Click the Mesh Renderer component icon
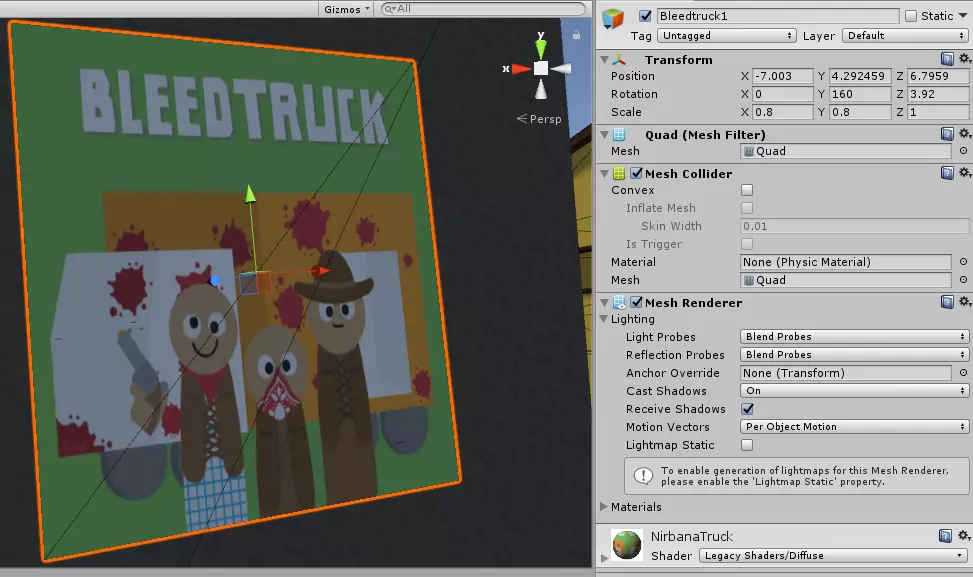The width and height of the screenshot is (973, 577). point(619,303)
